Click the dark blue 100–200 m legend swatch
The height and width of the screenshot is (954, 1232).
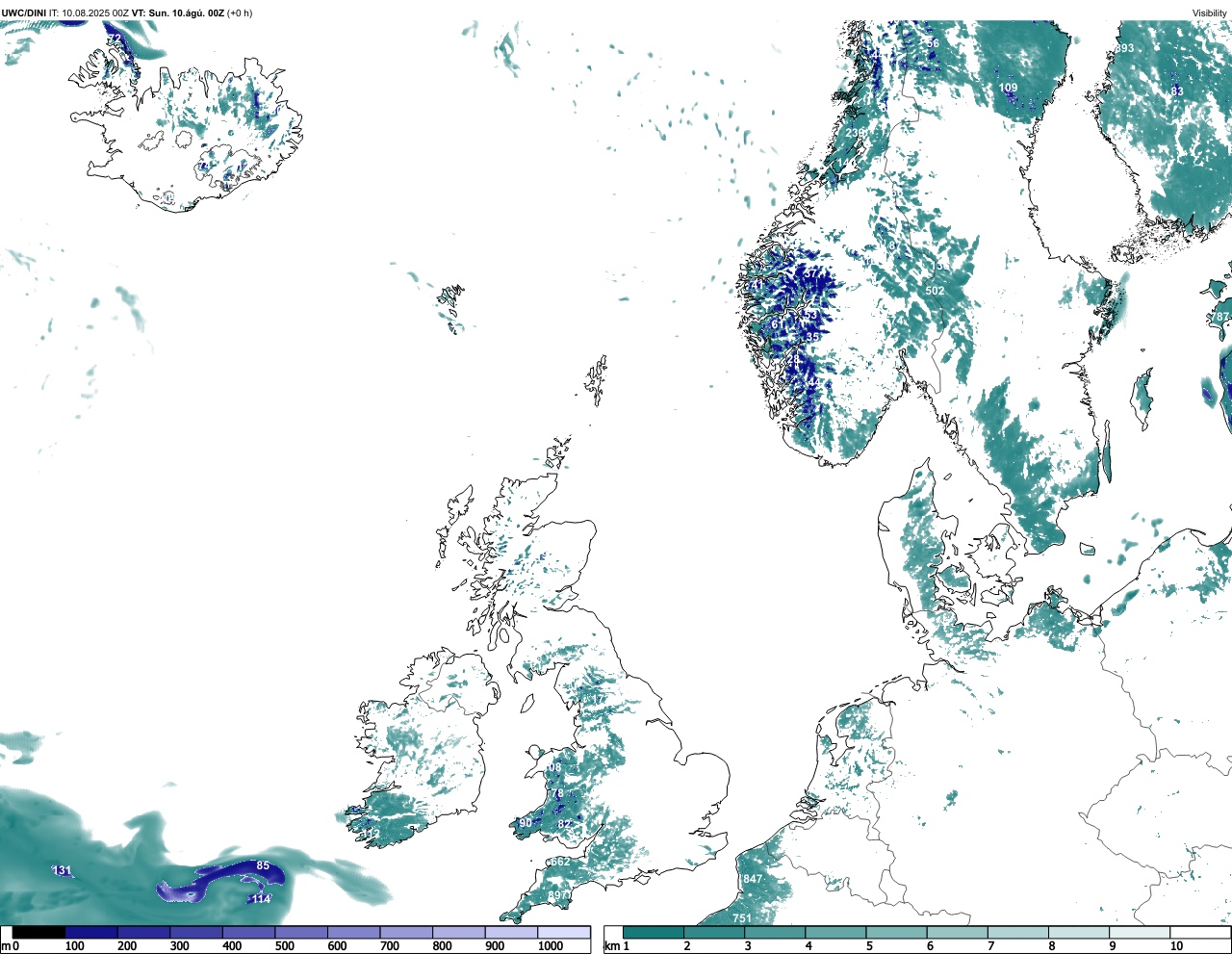(x=91, y=932)
